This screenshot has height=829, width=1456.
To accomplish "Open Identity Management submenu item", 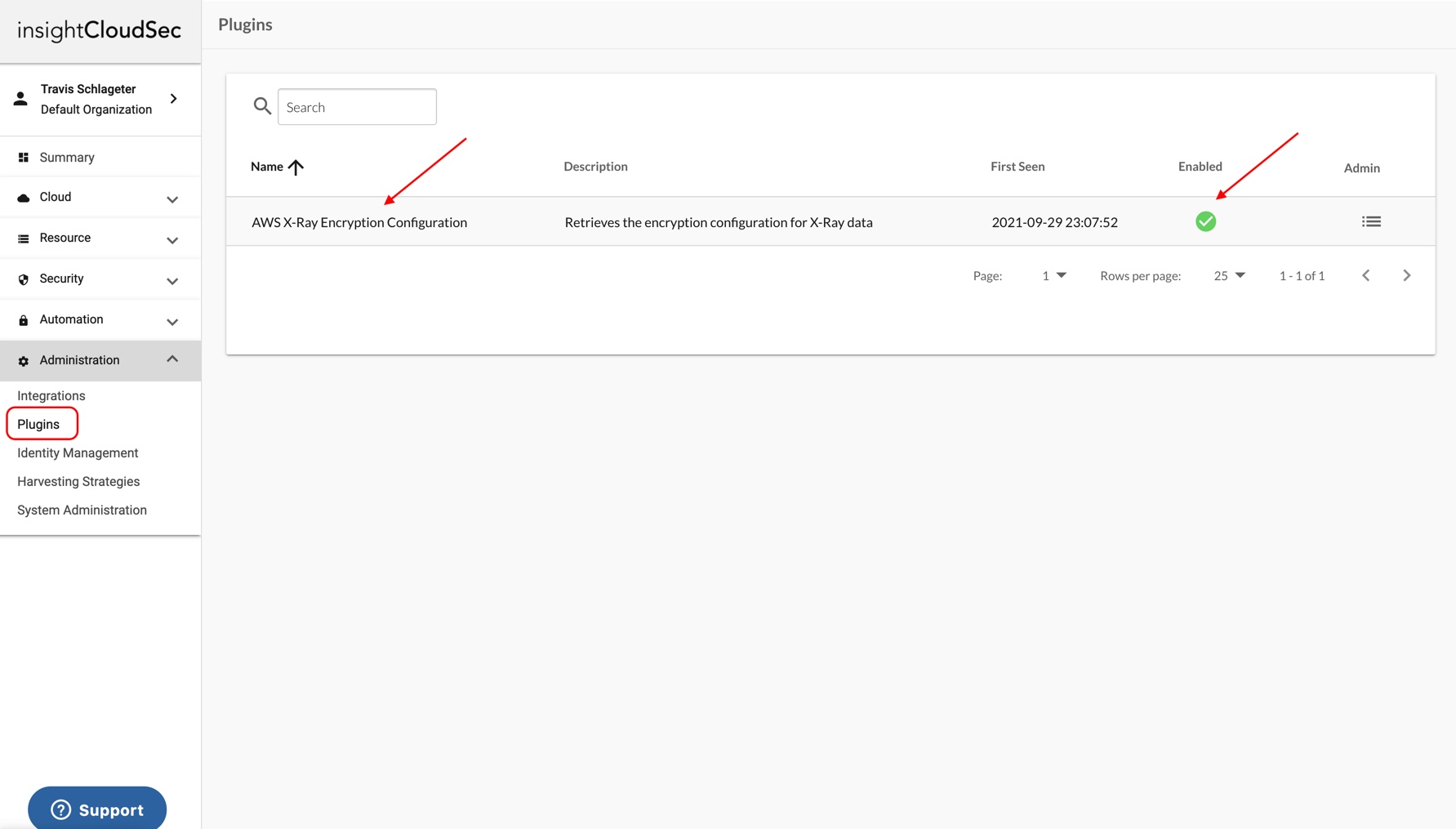I will [78, 452].
